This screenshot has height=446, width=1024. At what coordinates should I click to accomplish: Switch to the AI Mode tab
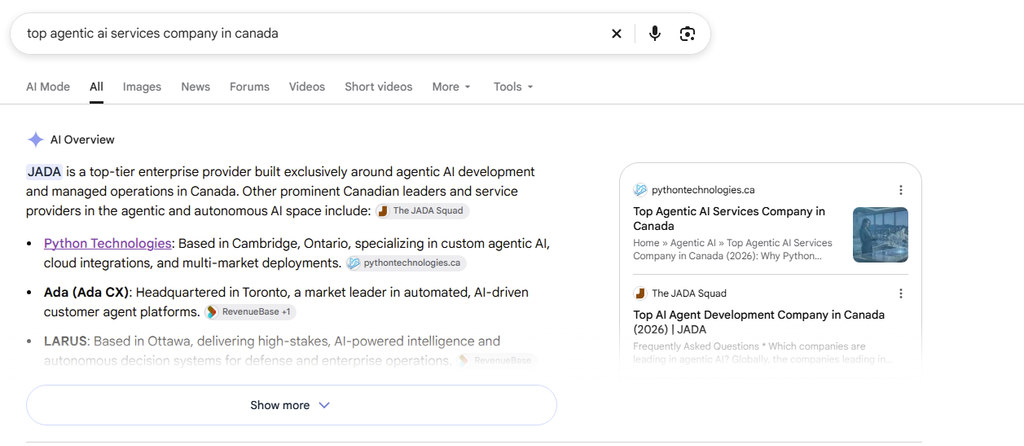click(x=48, y=87)
